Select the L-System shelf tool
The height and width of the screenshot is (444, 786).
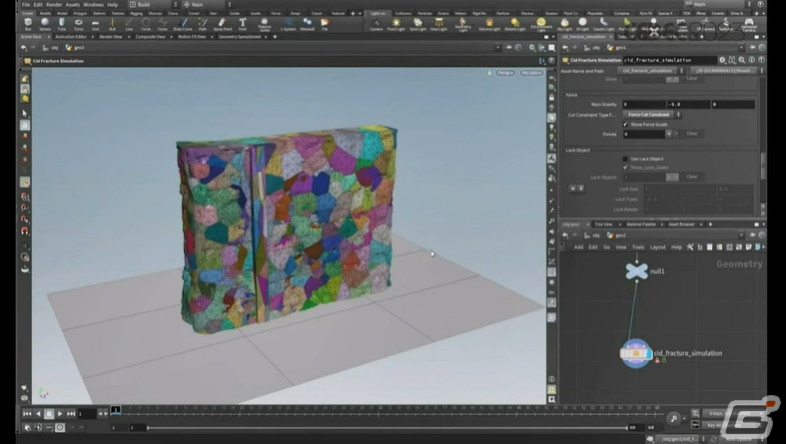tap(289, 24)
